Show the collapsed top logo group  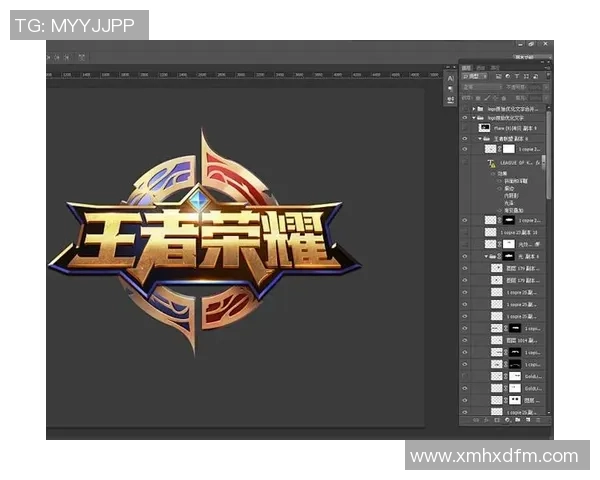465,109
